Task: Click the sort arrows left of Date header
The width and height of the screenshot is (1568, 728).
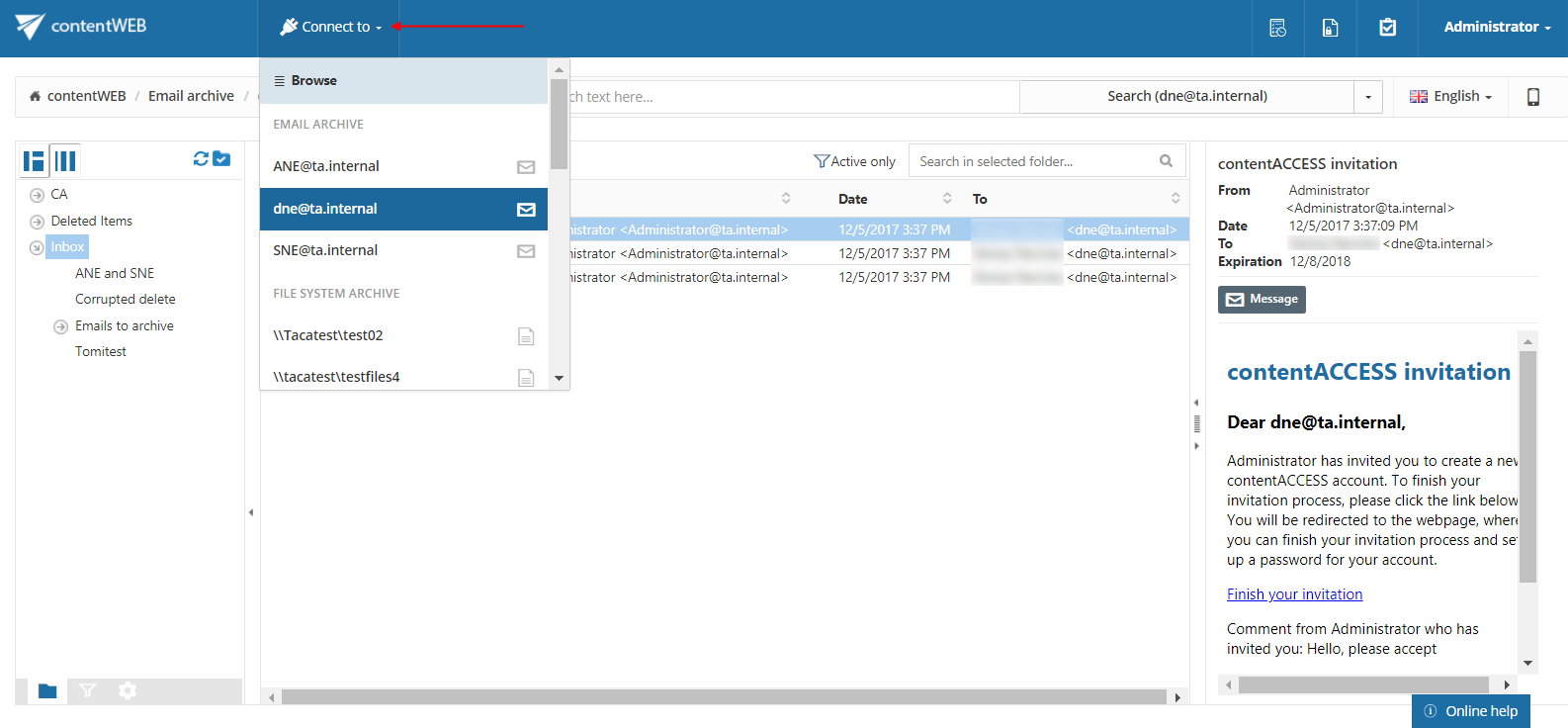Action: pyautogui.click(x=786, y=199)
